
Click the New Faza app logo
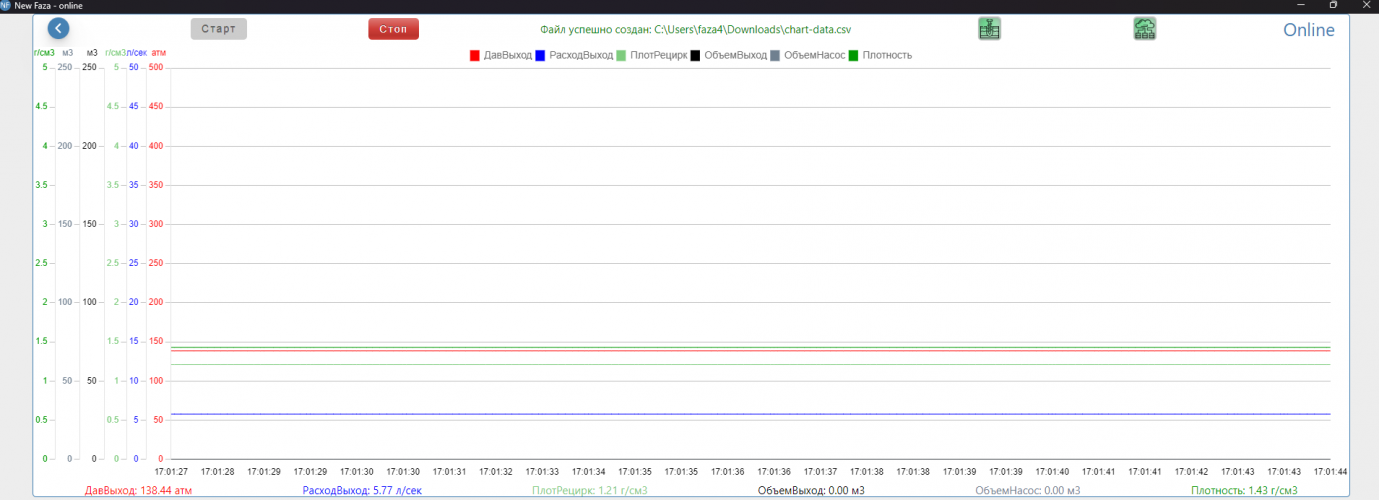(x=6, y=6)
